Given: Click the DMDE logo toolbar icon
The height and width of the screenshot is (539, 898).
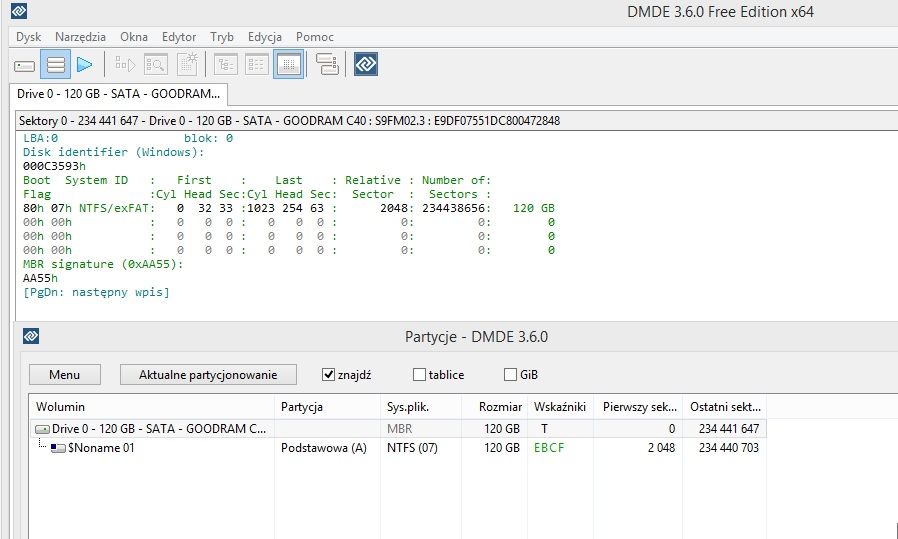Looking at the screenshot, I should (365, 64).
